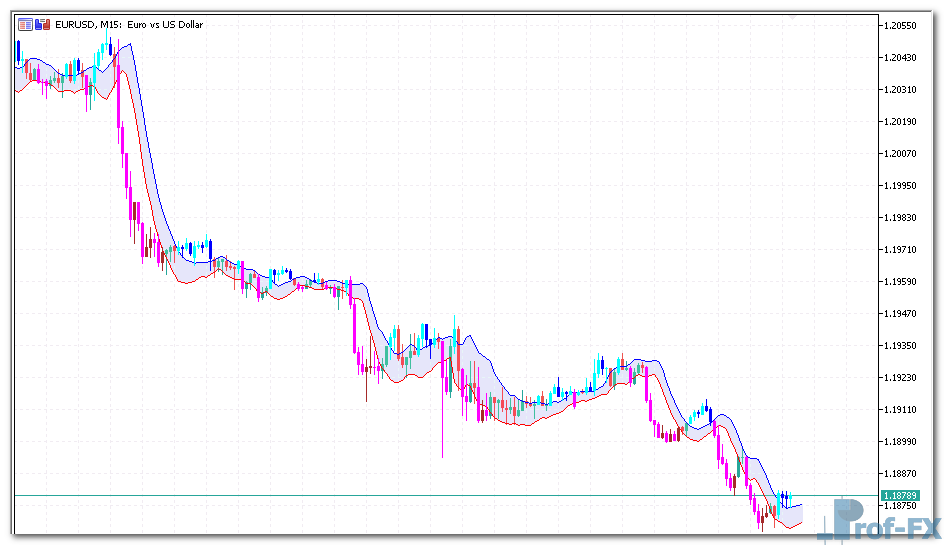Click the 1.19110 price scale label
This screenshot has width=944, height=545.
[x=900, y=409]
